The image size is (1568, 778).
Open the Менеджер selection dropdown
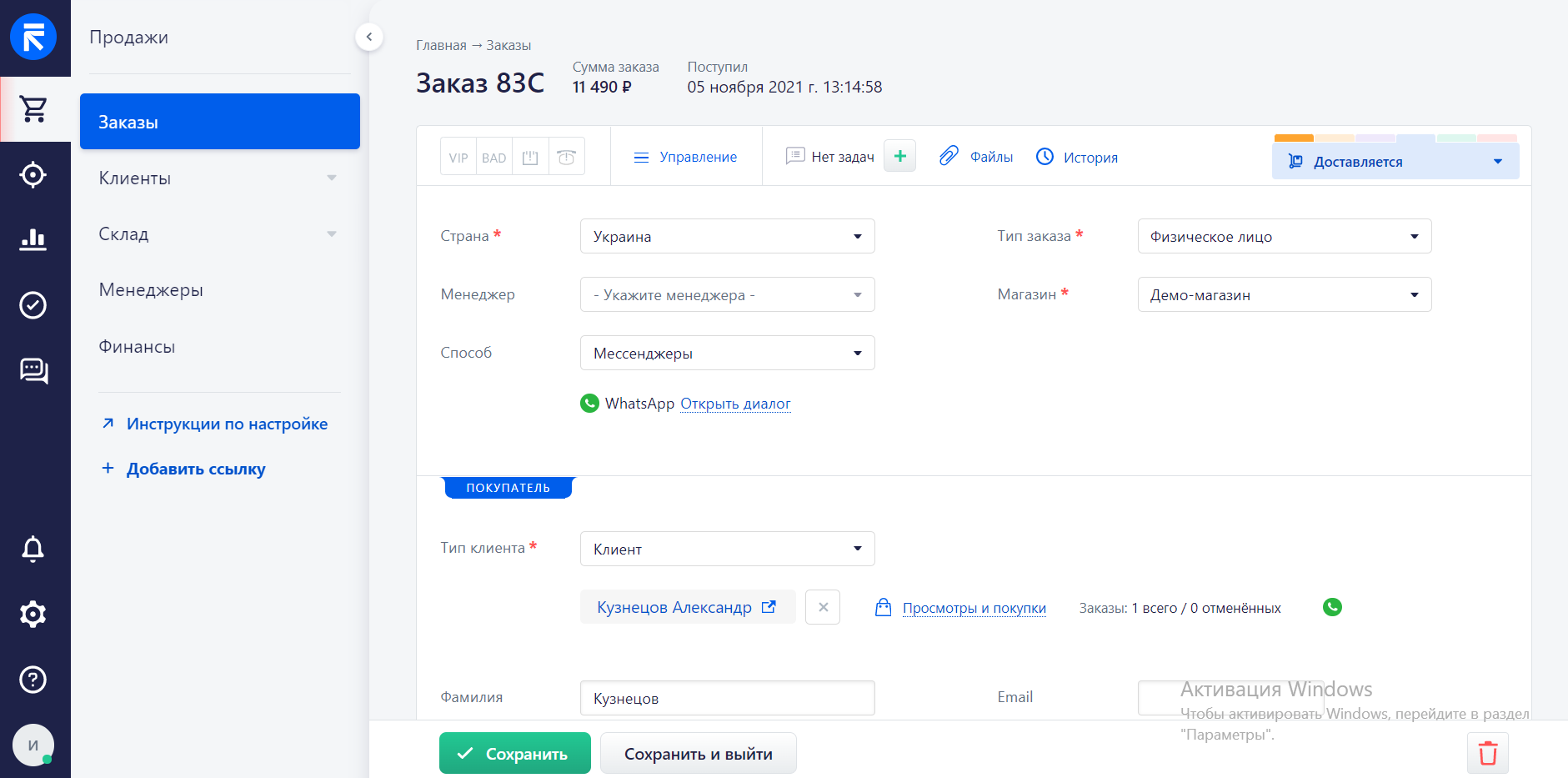click(x=727, y=294)
